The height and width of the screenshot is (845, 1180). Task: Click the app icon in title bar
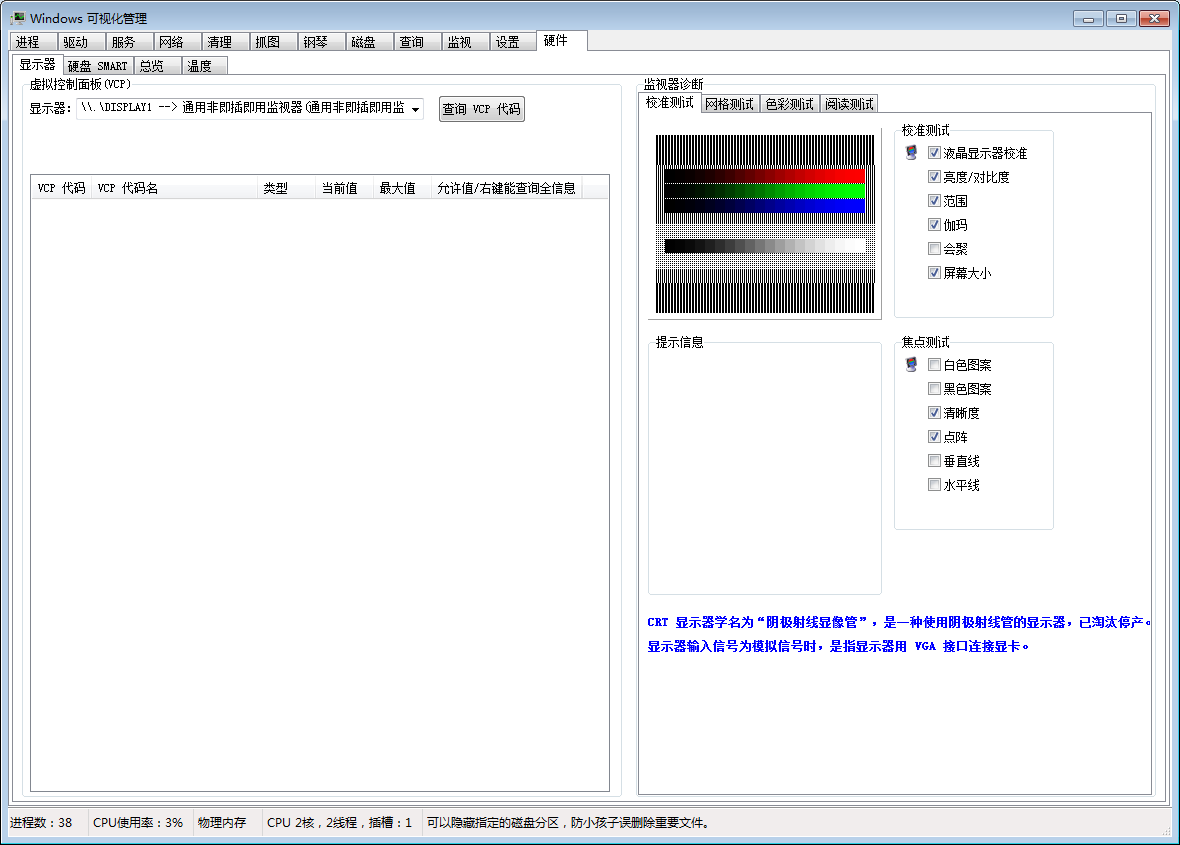[18, 18]
